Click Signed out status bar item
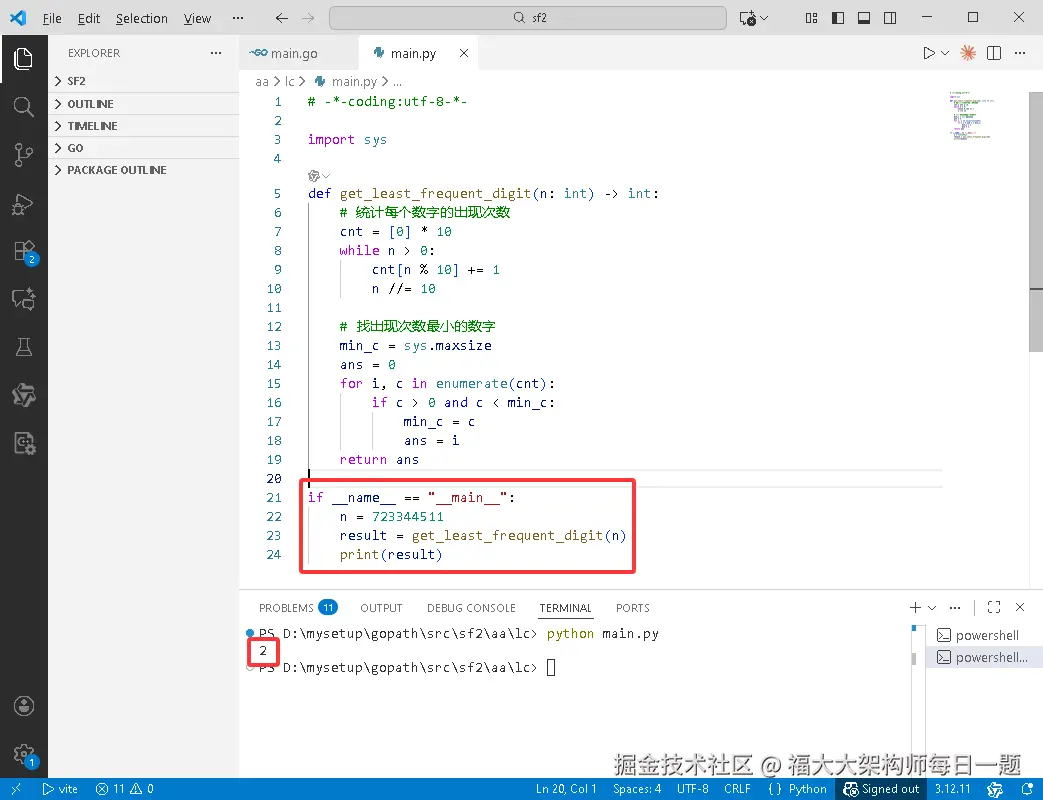 pos(881,789)
